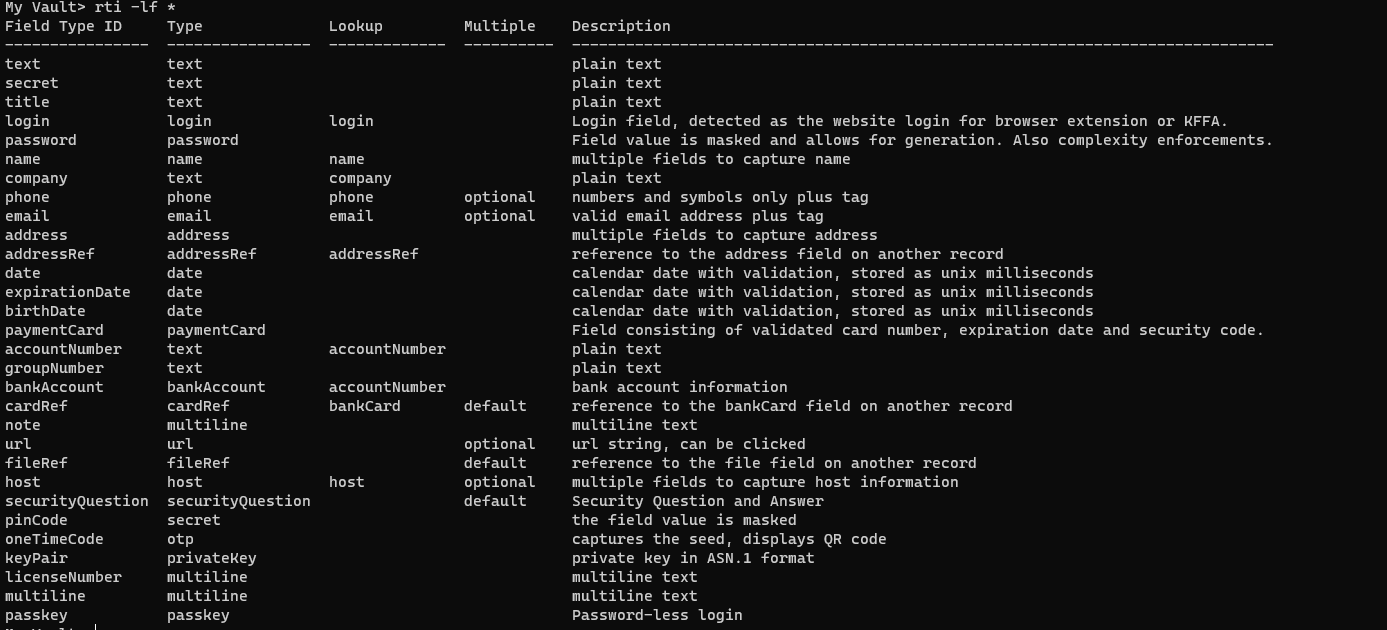Click 'bankCard' in the Lookup column
The image size is (1387, 630).
364,406
